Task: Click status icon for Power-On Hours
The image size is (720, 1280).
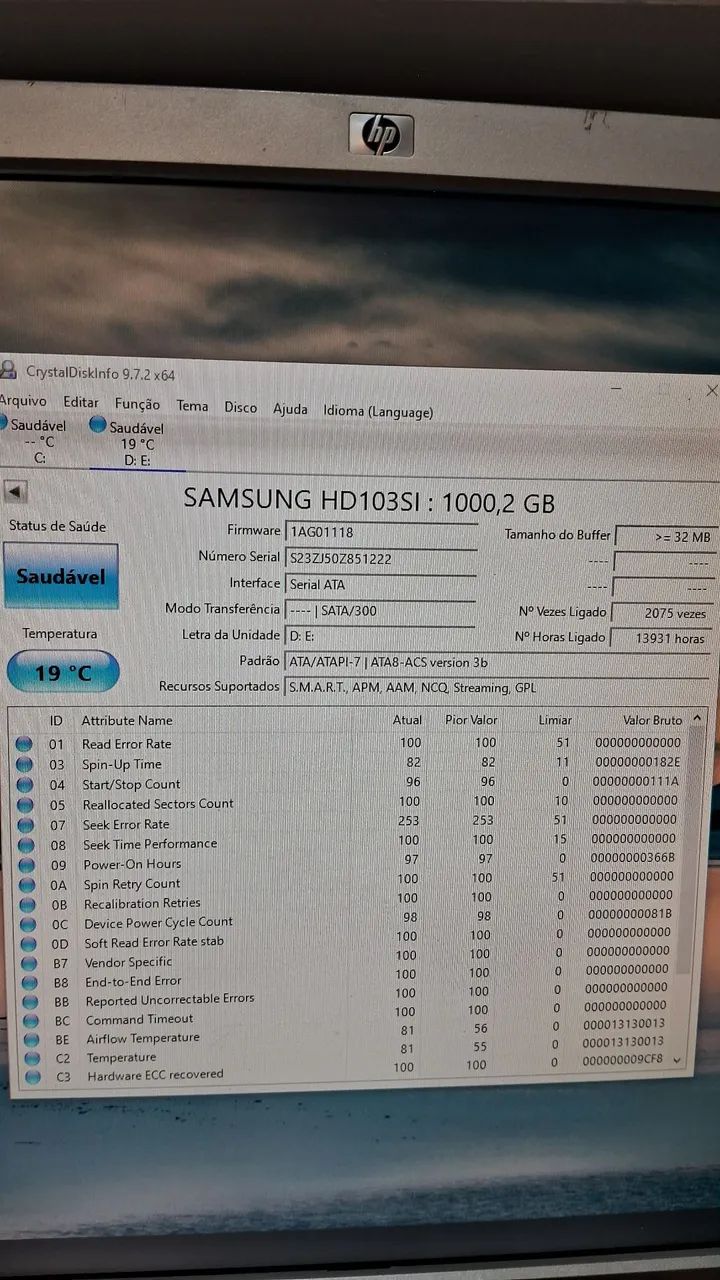Action: 27,865
